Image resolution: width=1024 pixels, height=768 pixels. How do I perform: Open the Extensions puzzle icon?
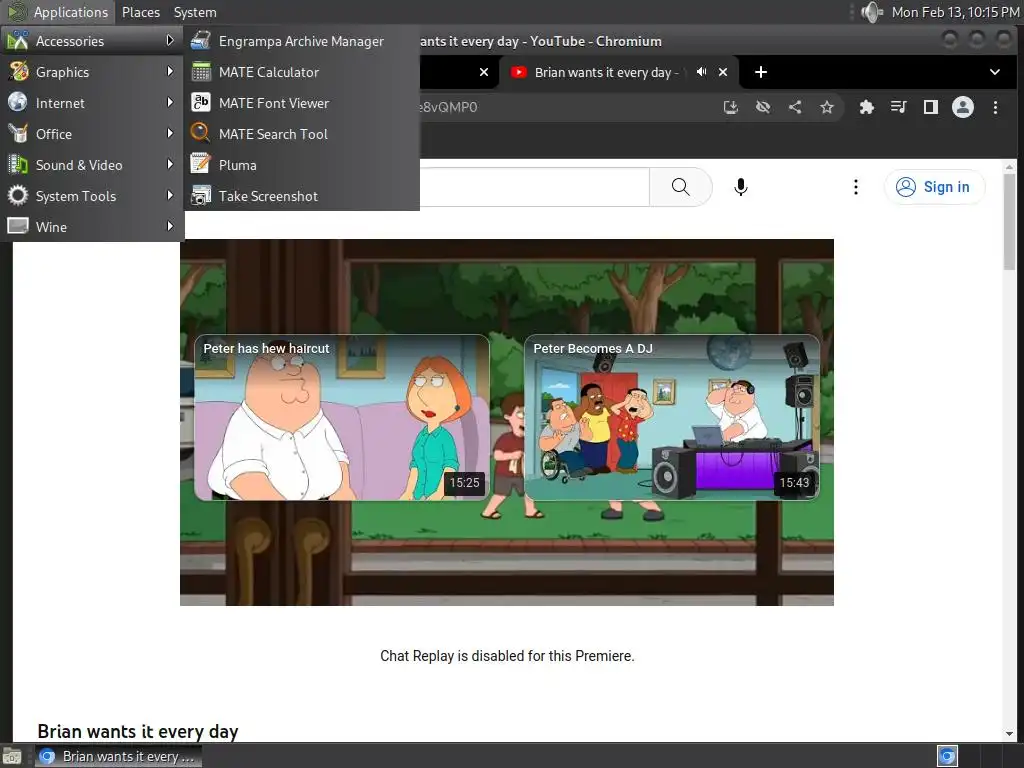pyautogui.click(x=867, y=107)
